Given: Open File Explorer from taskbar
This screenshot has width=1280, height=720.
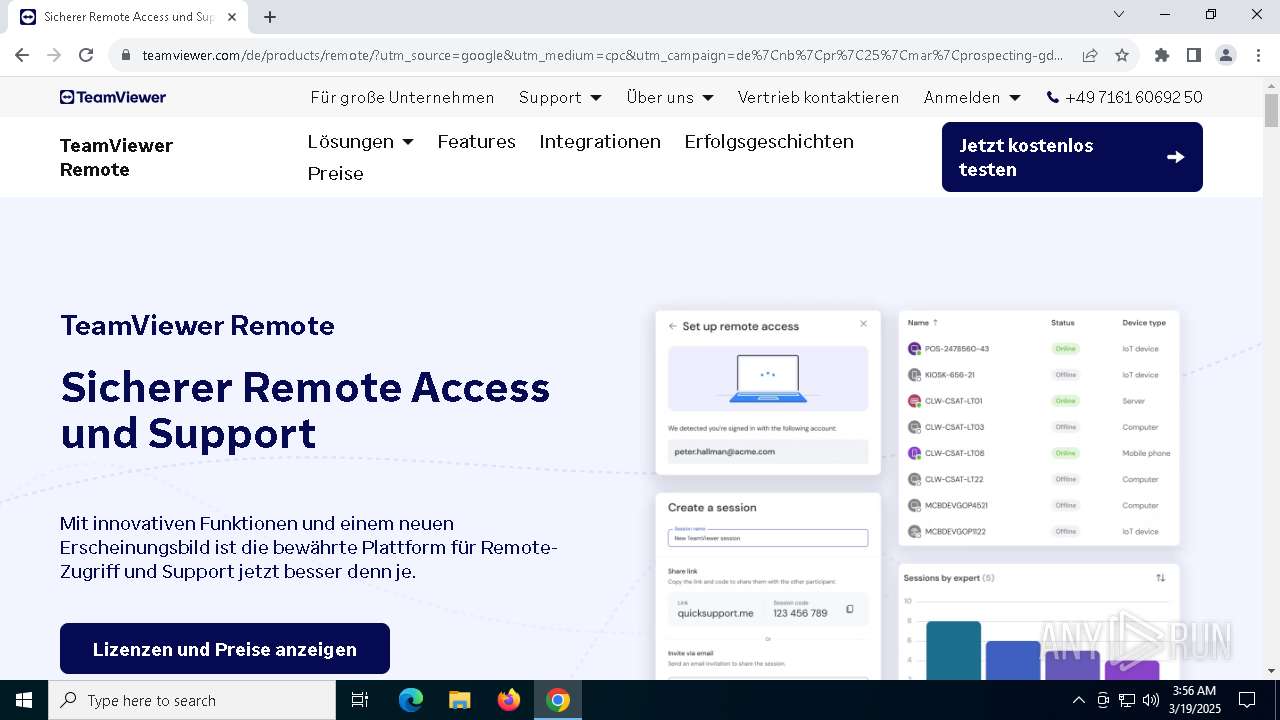Looking at the screenshot, I should click(460, 700).
